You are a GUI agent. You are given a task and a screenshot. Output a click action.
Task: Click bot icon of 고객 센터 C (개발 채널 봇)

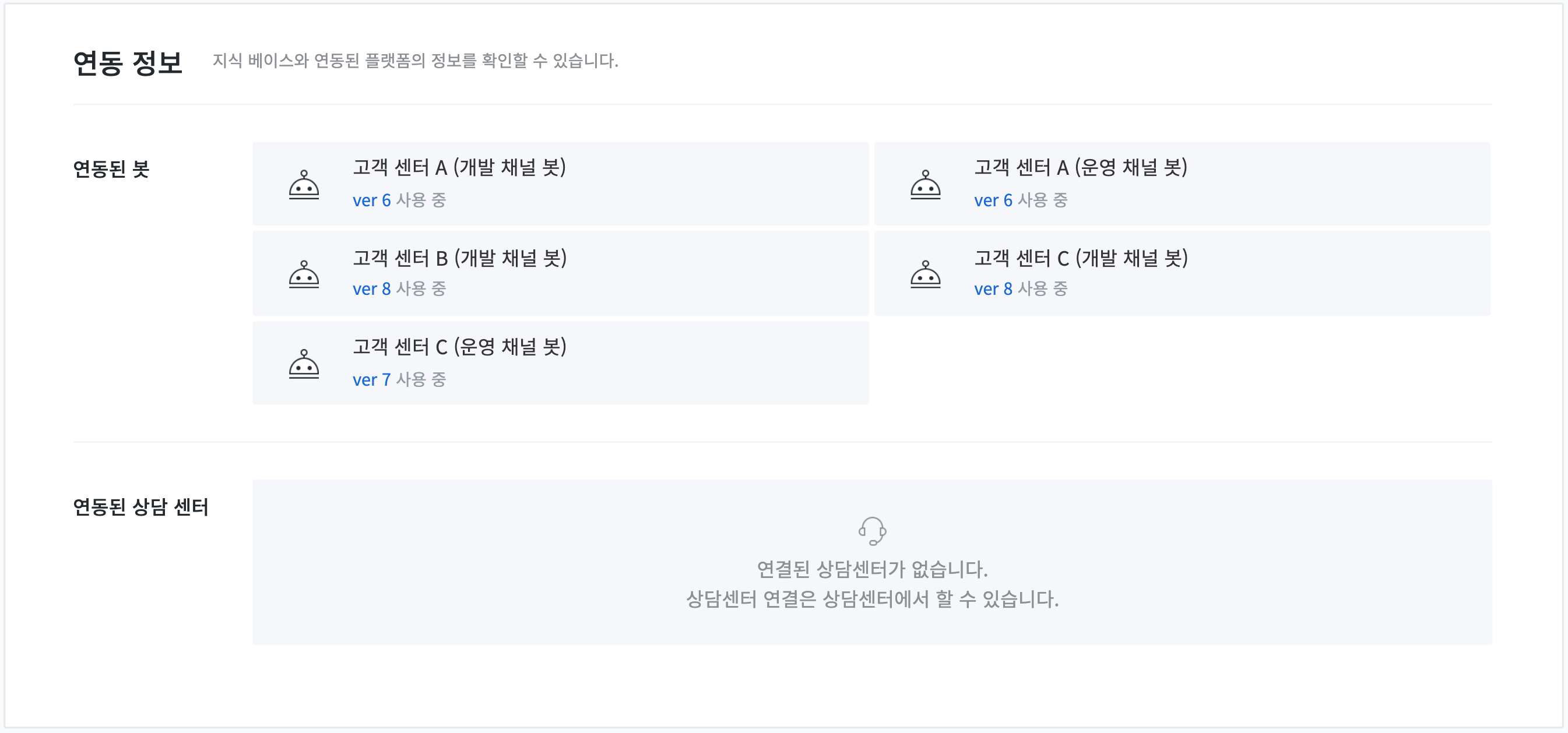(x=925, y=274)
